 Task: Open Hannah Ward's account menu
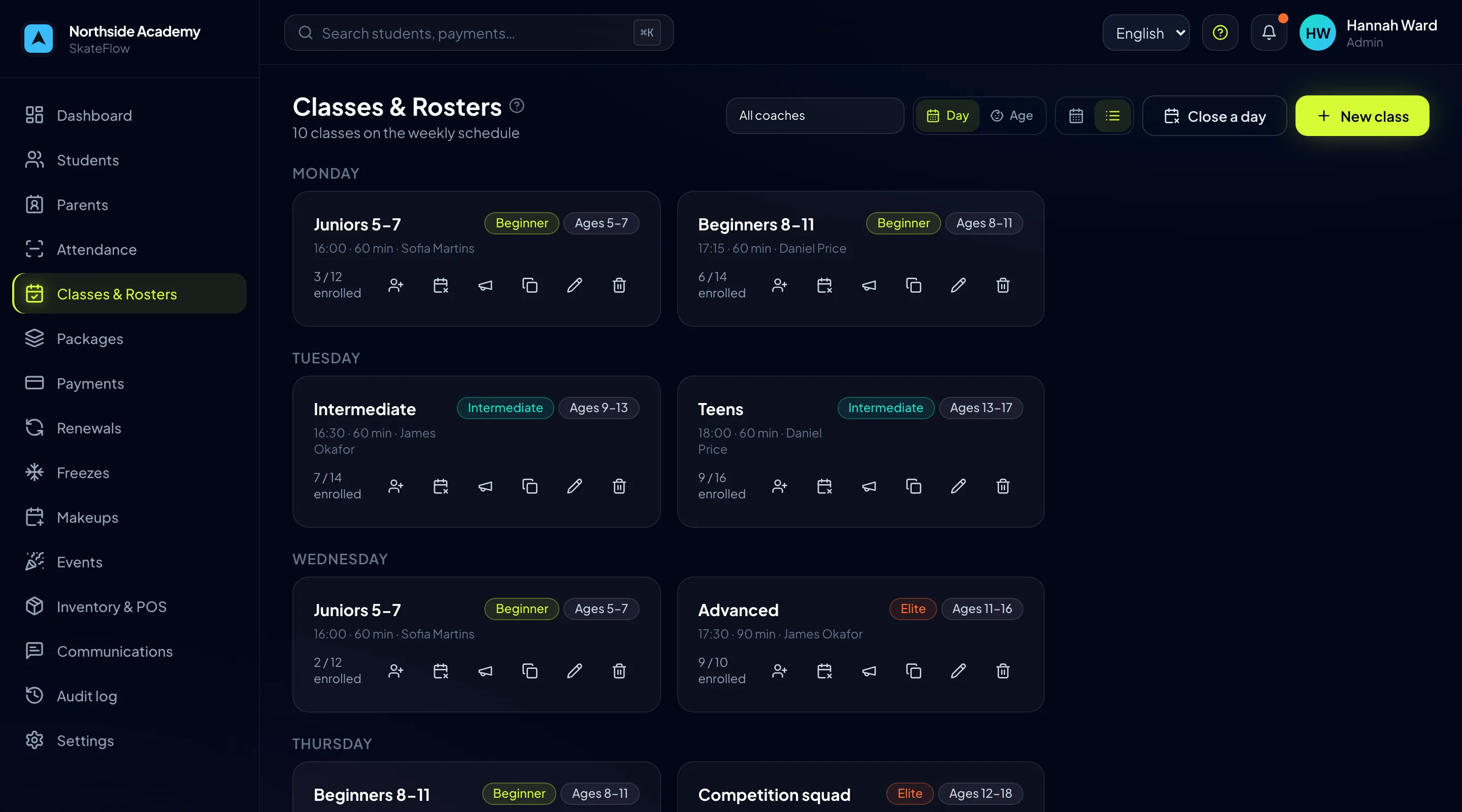tap(1369, 33)
